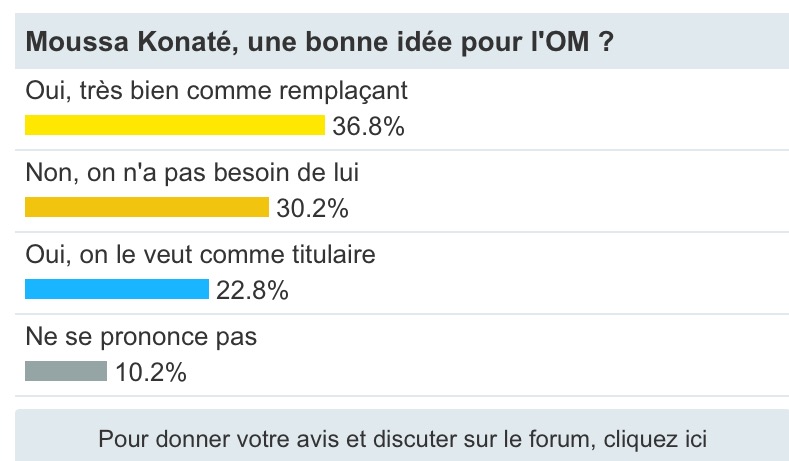
Task: Click the 22.8% result value
Action: tap(252, 290)
